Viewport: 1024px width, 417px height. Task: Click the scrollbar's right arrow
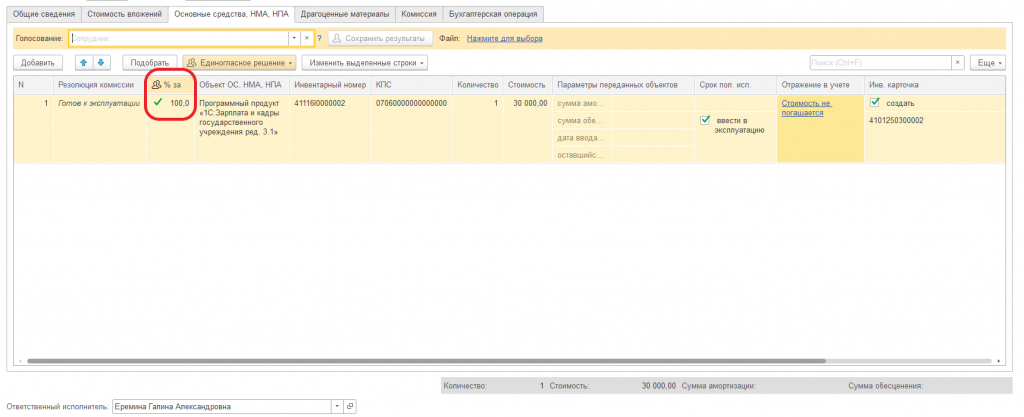point(1000,360)
